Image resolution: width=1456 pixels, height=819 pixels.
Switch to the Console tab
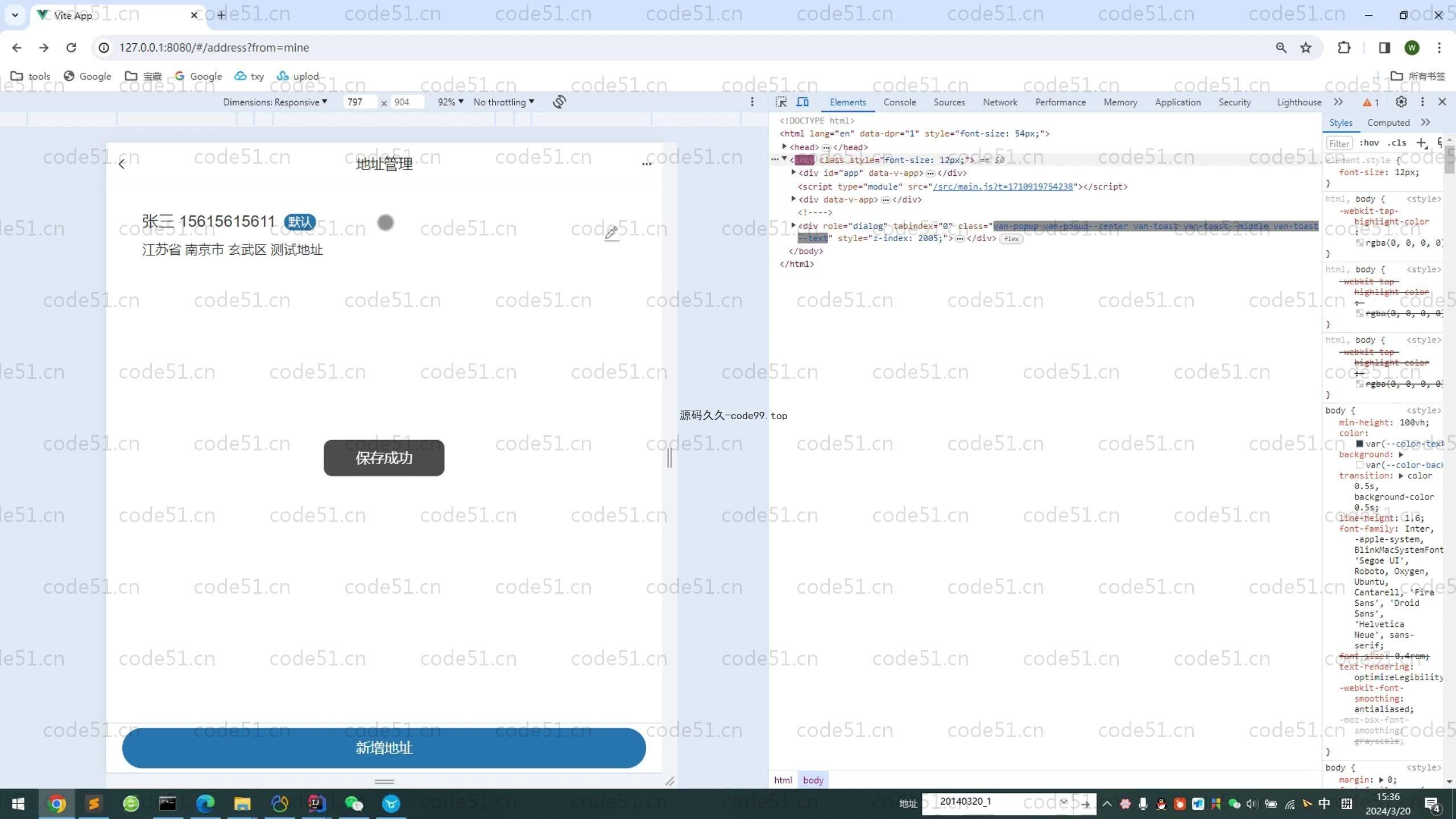899,102
